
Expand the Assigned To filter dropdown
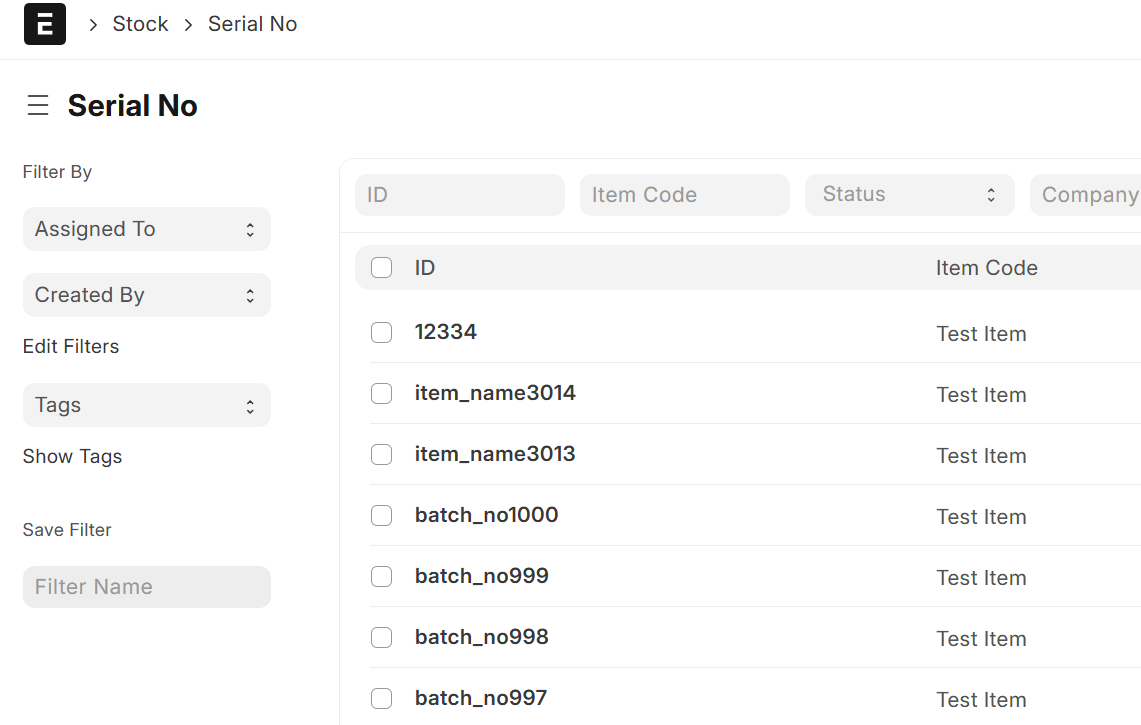coord(146,229)
